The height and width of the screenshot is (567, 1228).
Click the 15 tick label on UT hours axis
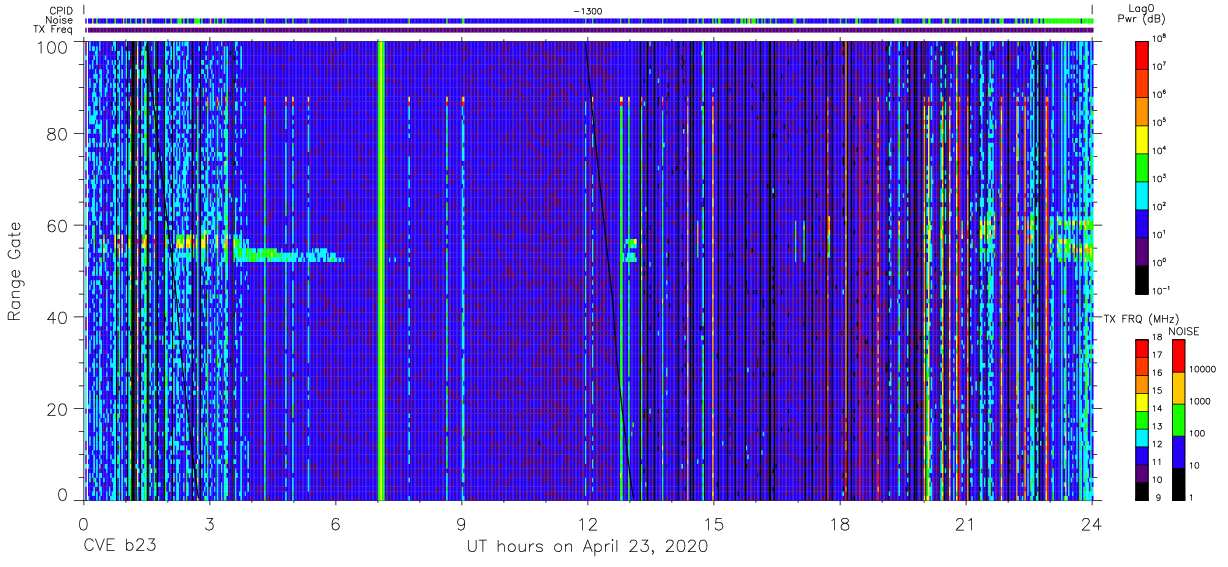(714, 524)
